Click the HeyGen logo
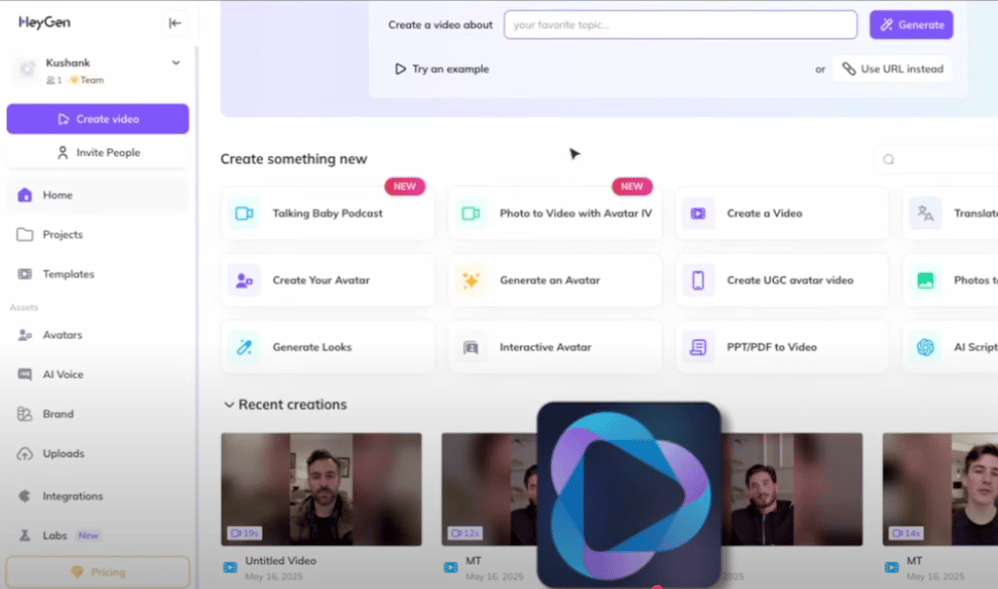Screen dimensions: 998x589 click(x=45, y=22)
